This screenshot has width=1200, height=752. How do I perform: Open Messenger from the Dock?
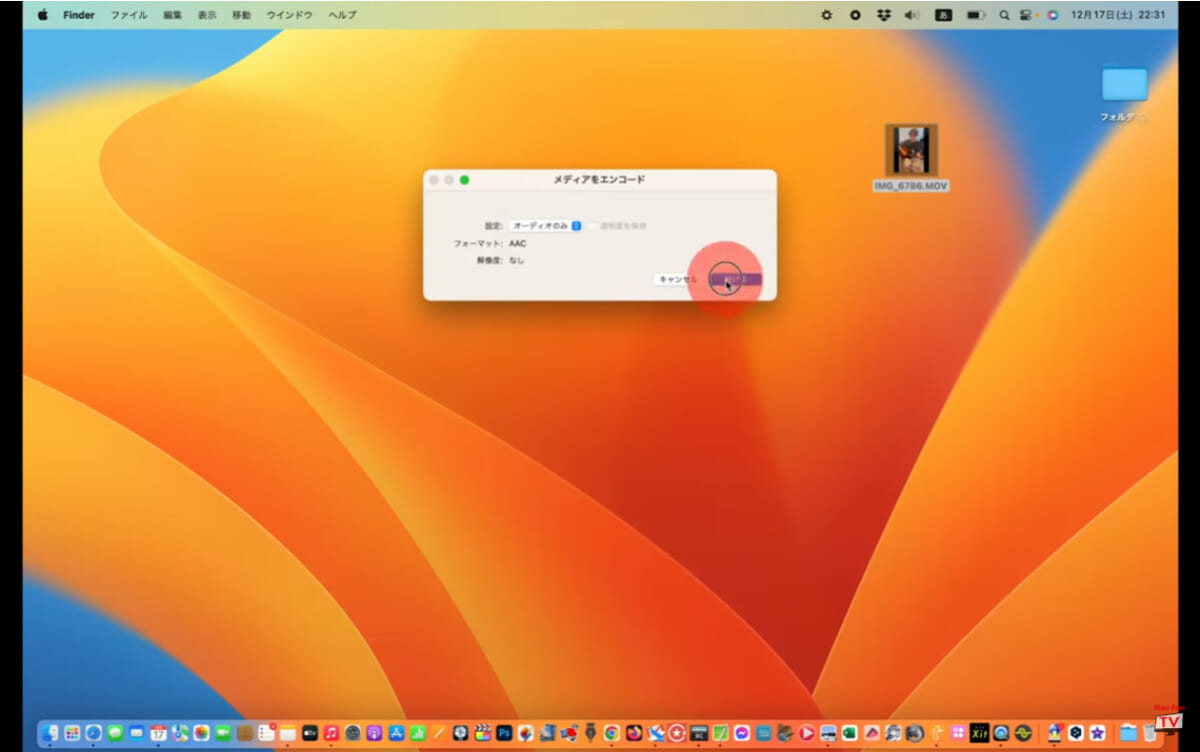click(x=742, y=733)
